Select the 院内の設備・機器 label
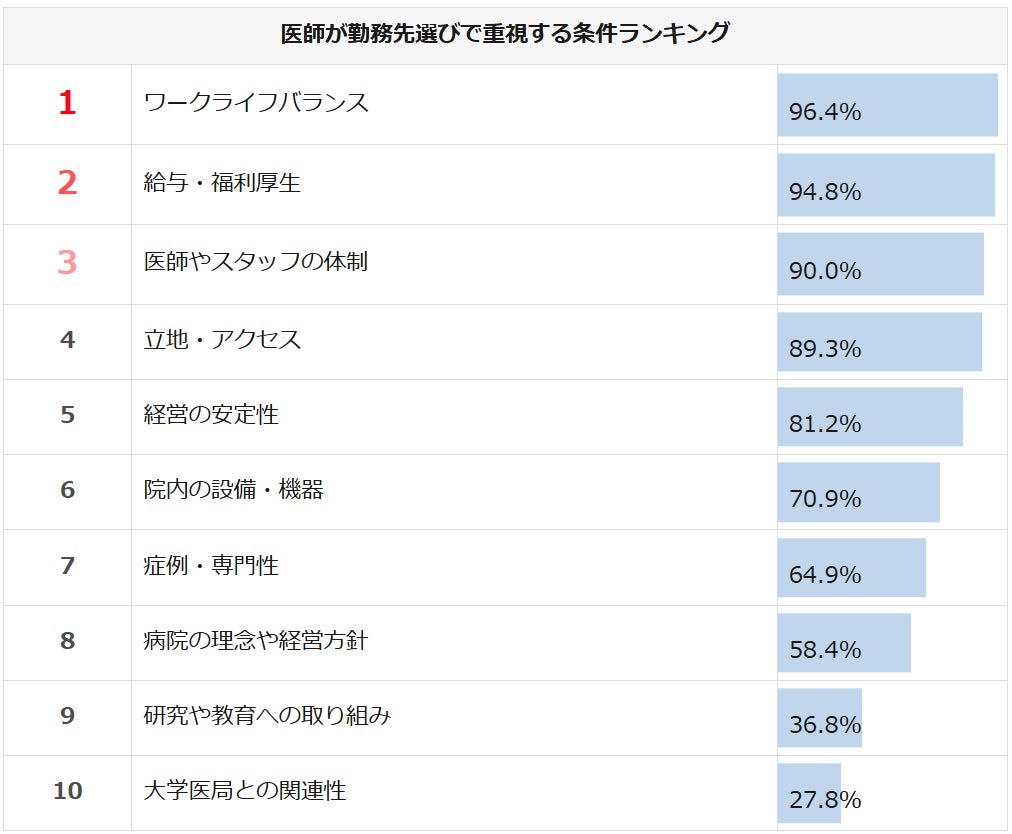 coord(234,490)
